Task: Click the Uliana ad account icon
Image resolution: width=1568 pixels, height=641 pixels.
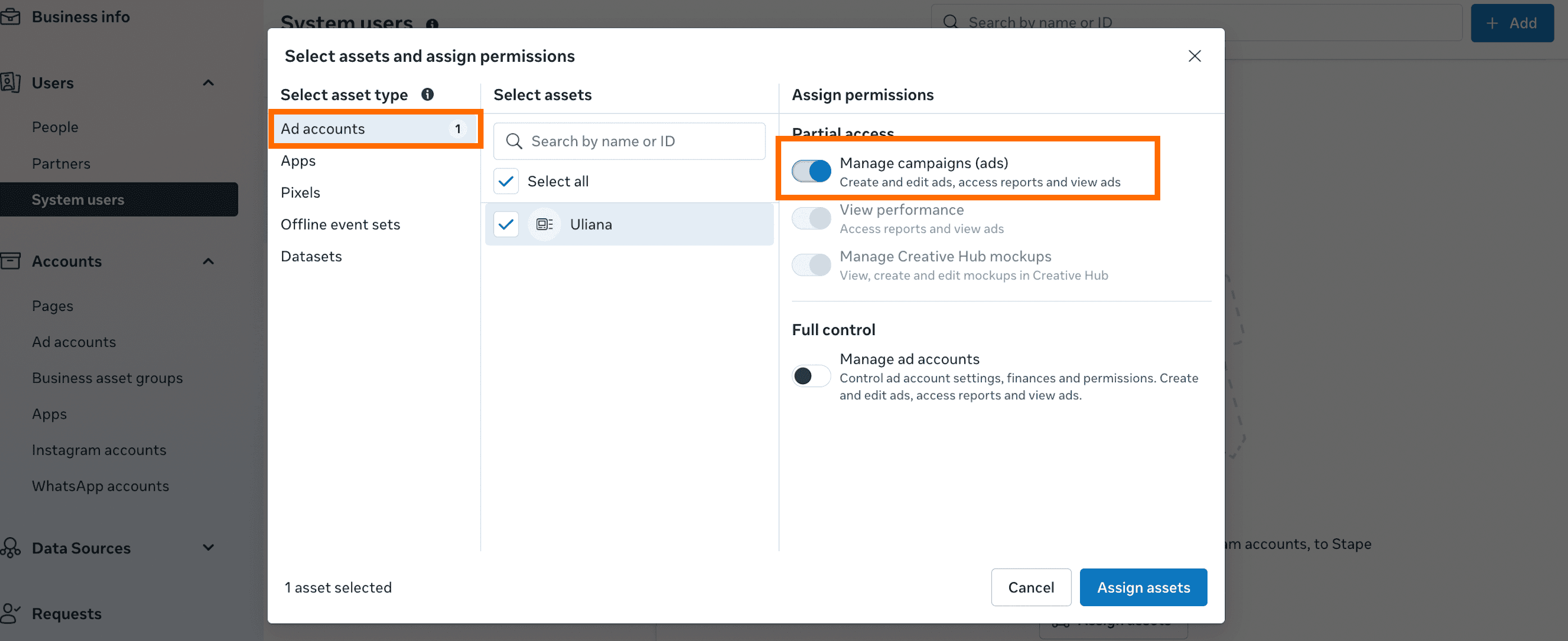Action: [x=544, y=225]
